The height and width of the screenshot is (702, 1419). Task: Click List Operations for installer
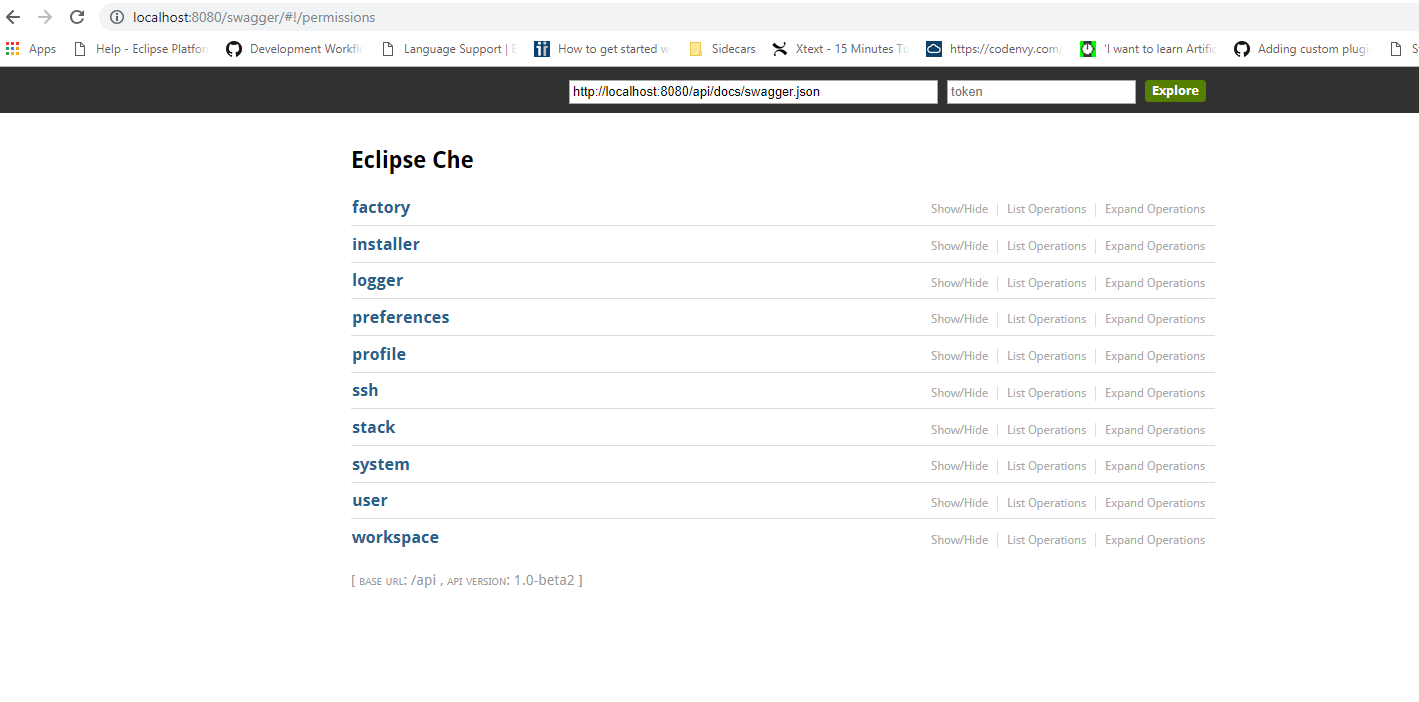tap(1046, 246)
